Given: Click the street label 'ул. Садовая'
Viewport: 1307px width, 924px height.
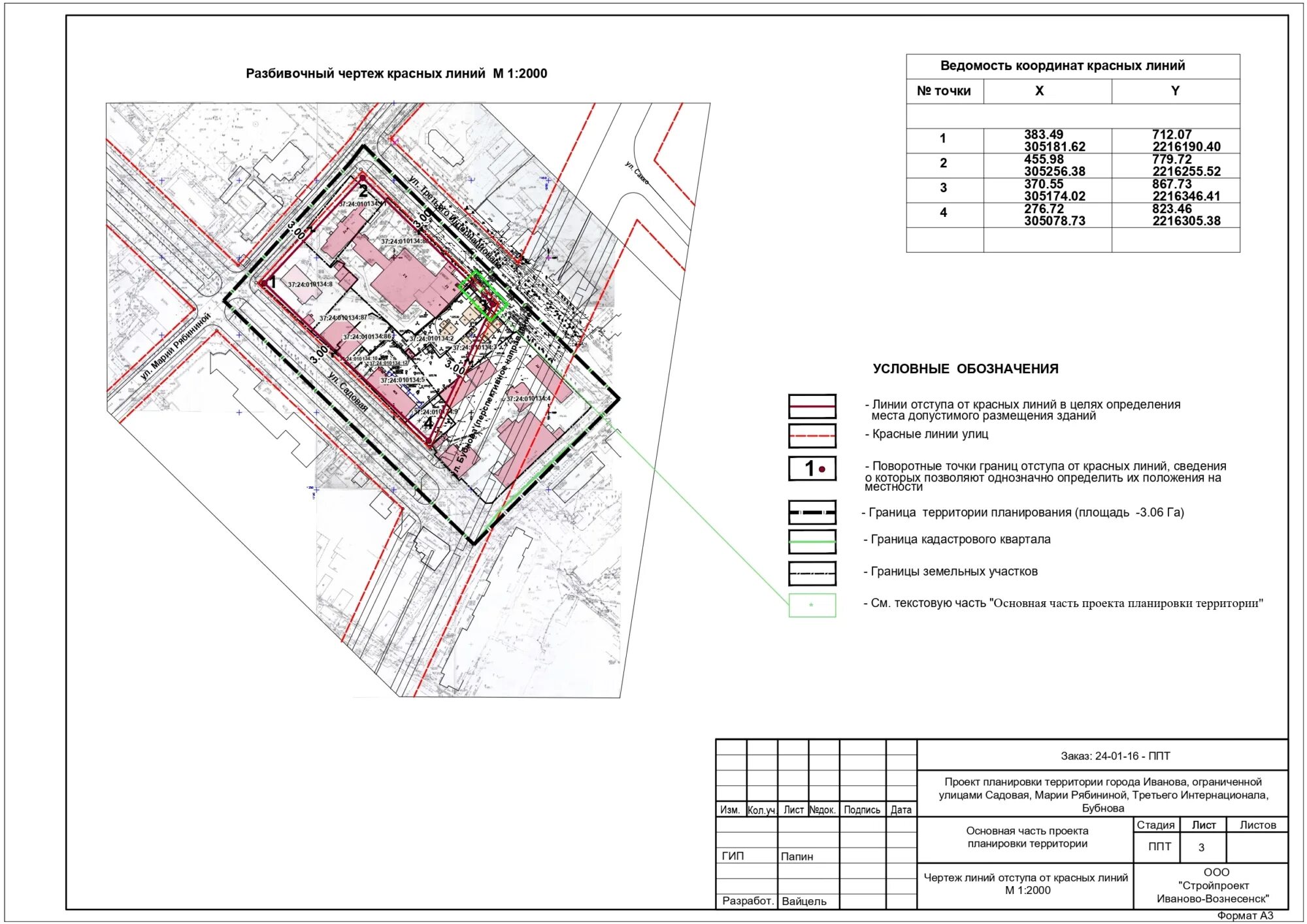Looking at the screenshot, I should (x=348, y=392).
